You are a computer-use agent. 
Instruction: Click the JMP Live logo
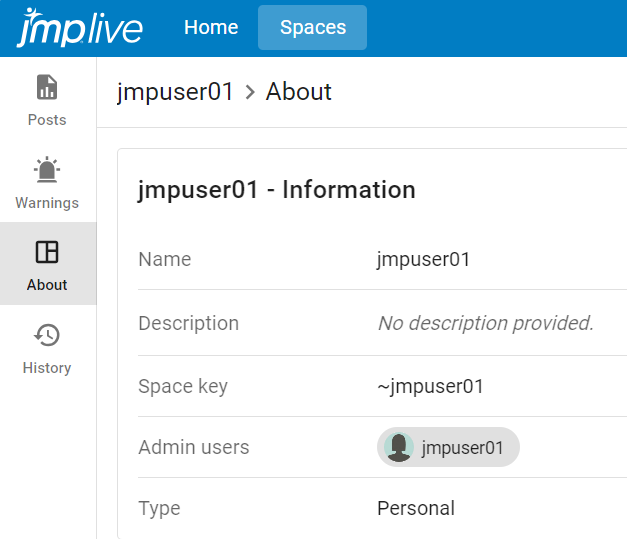coord(79,28)
